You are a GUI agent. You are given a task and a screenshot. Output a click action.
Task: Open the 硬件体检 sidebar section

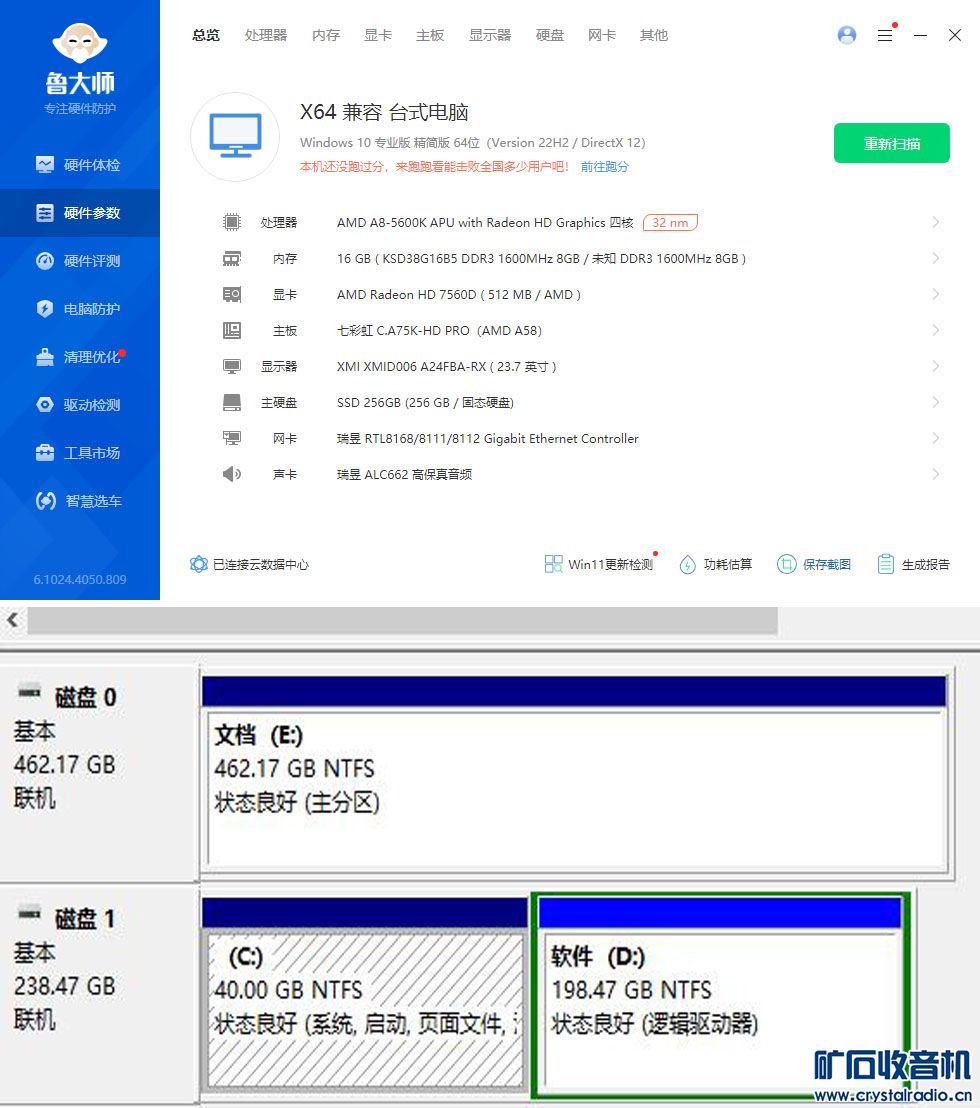click(78, 165)
